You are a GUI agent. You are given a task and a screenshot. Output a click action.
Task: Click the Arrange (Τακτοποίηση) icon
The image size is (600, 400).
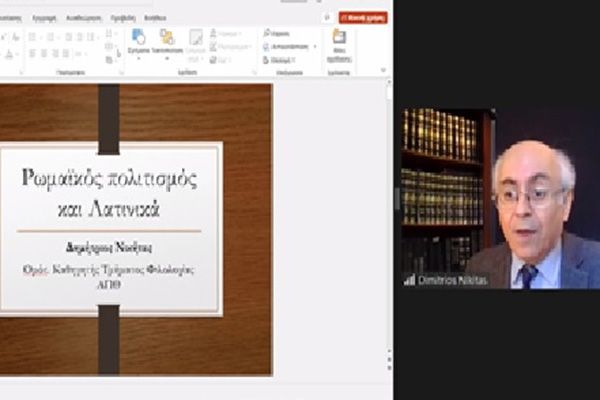pos(167,38)
